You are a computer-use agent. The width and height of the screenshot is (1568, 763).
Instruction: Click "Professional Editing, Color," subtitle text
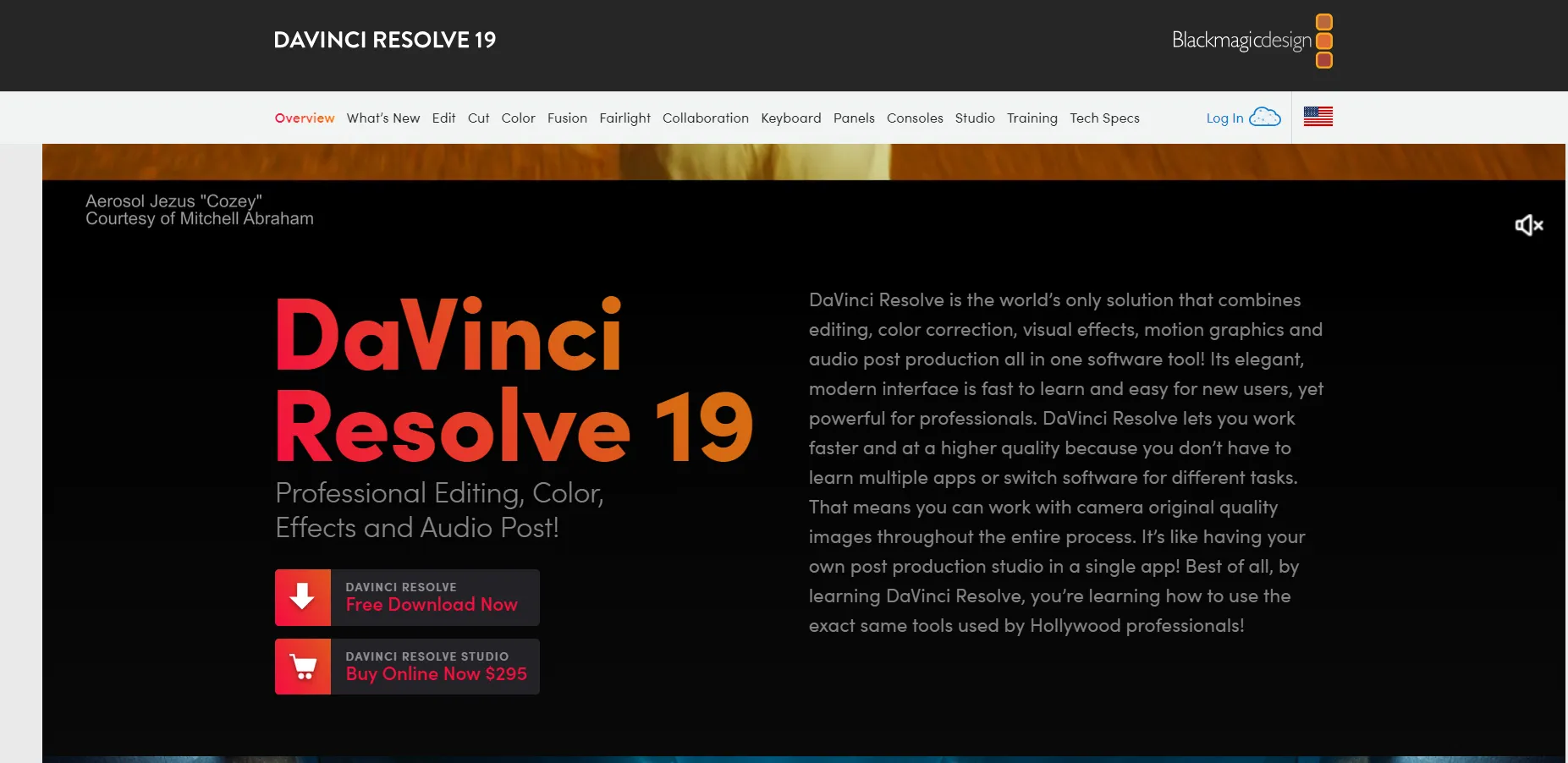(439, 493)
